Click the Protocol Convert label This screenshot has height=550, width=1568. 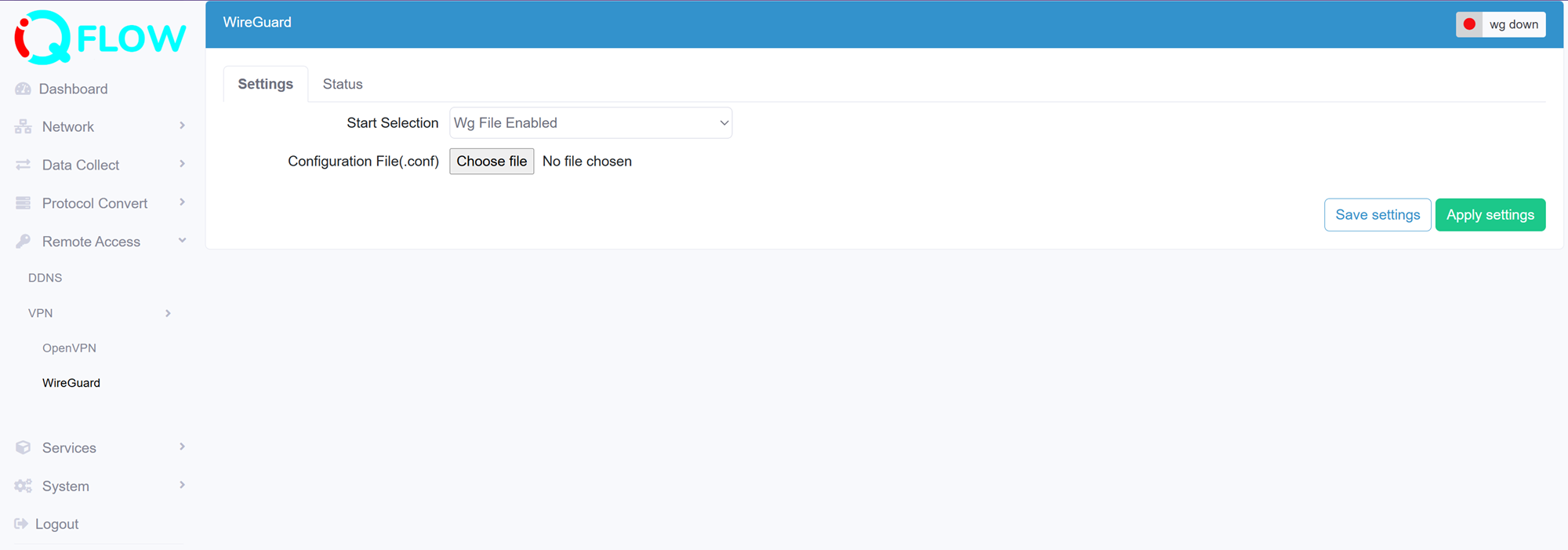coord(95,203)
